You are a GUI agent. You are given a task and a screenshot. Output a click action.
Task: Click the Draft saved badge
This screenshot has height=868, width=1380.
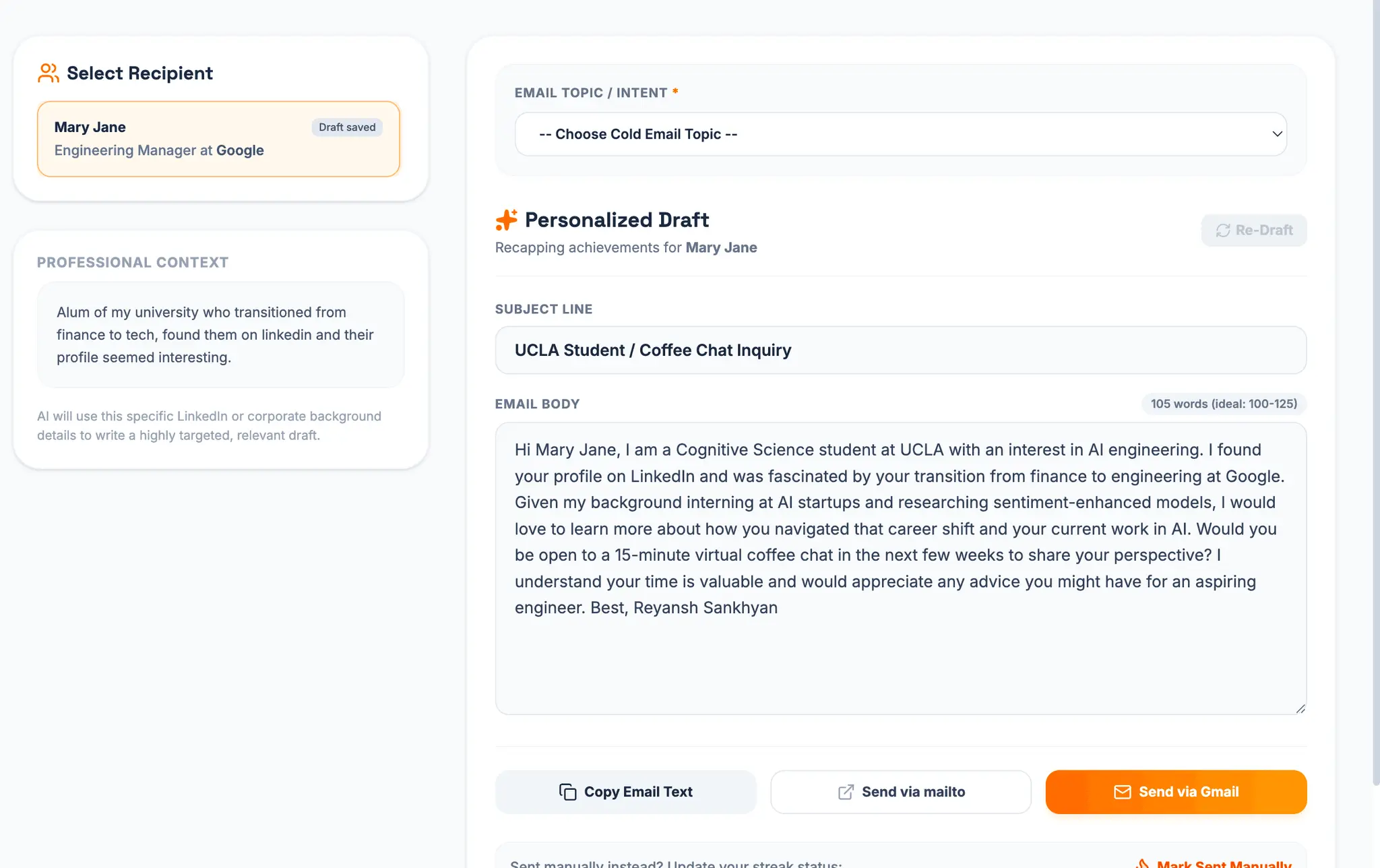click(x=347, y=127)
